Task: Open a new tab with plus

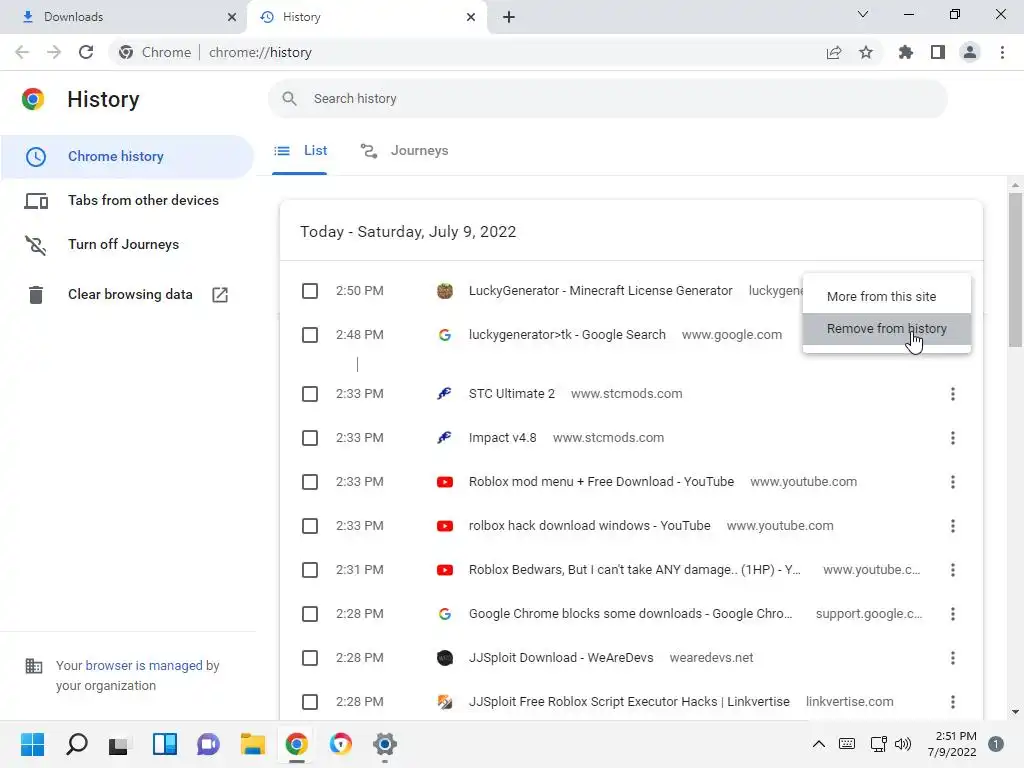Action: [509, 17]
